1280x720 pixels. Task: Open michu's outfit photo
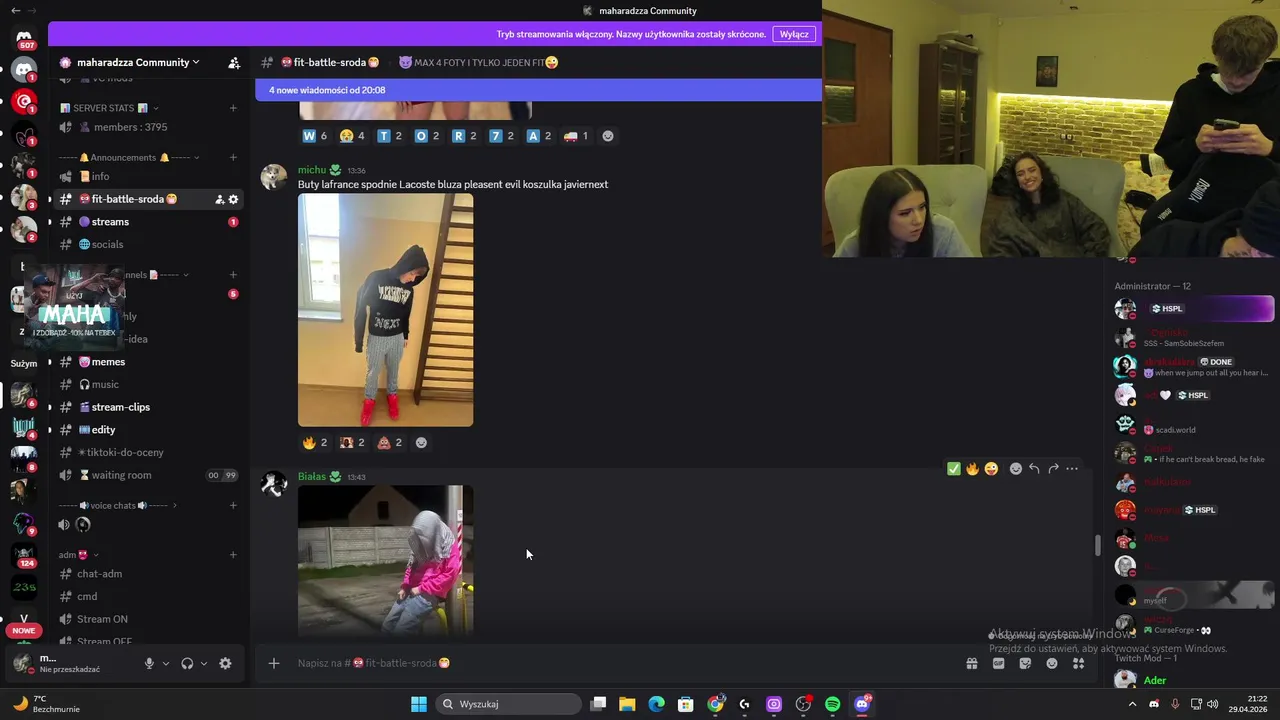pos(385,310)
